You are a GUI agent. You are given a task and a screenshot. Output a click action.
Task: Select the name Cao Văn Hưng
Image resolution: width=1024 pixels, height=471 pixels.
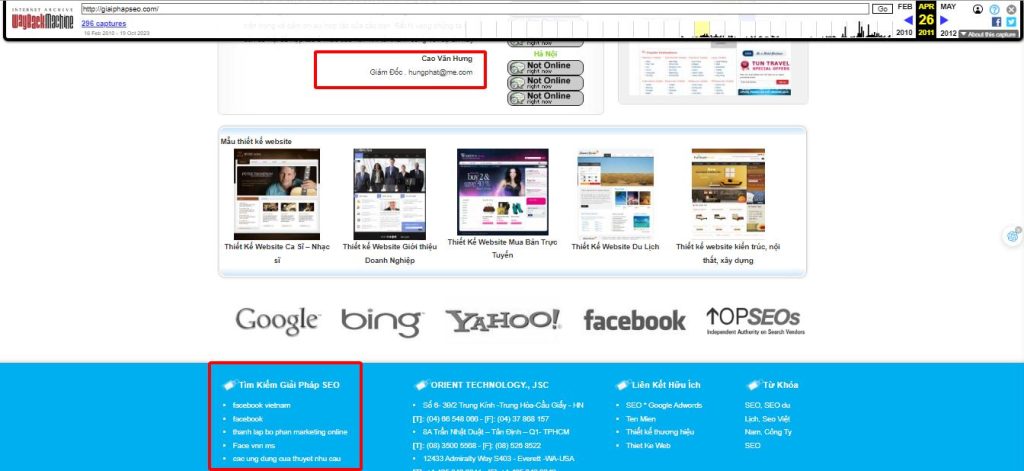447,59
